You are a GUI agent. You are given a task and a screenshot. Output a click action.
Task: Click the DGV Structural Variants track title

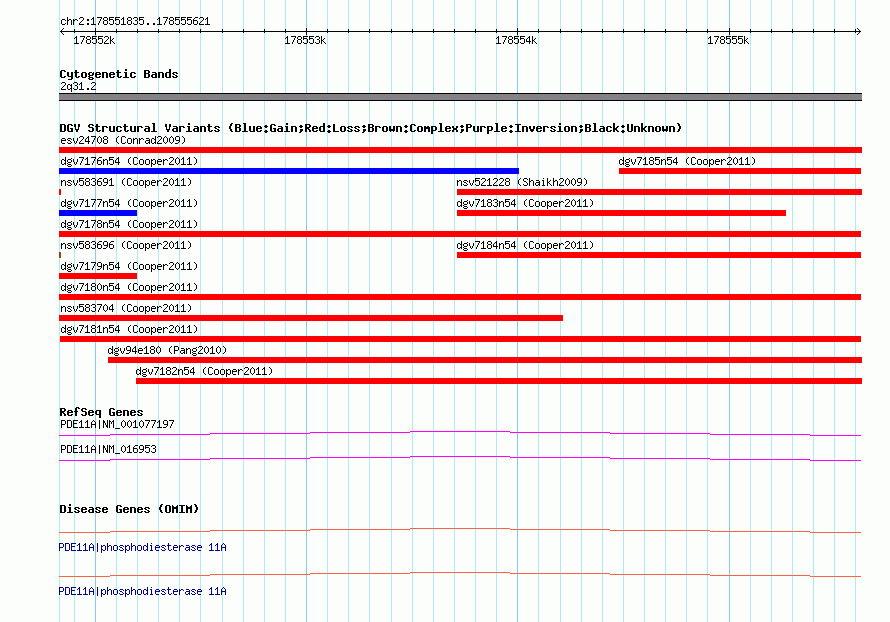(x=370, y=128)
